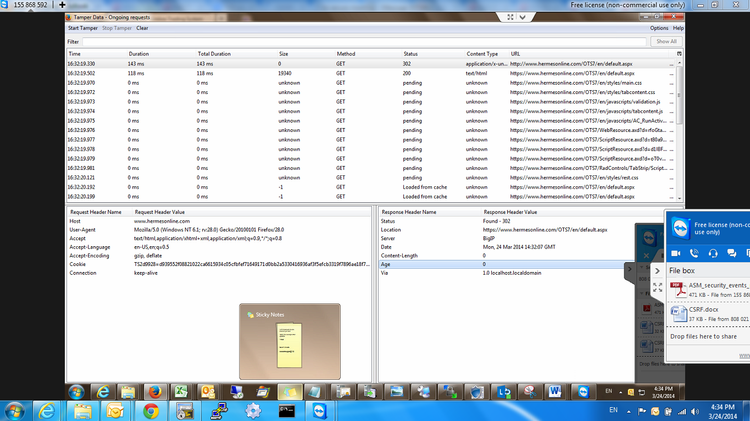Open Internet Explorer on local taskbar
The image size is (750, 421).
tap(46, 411)
